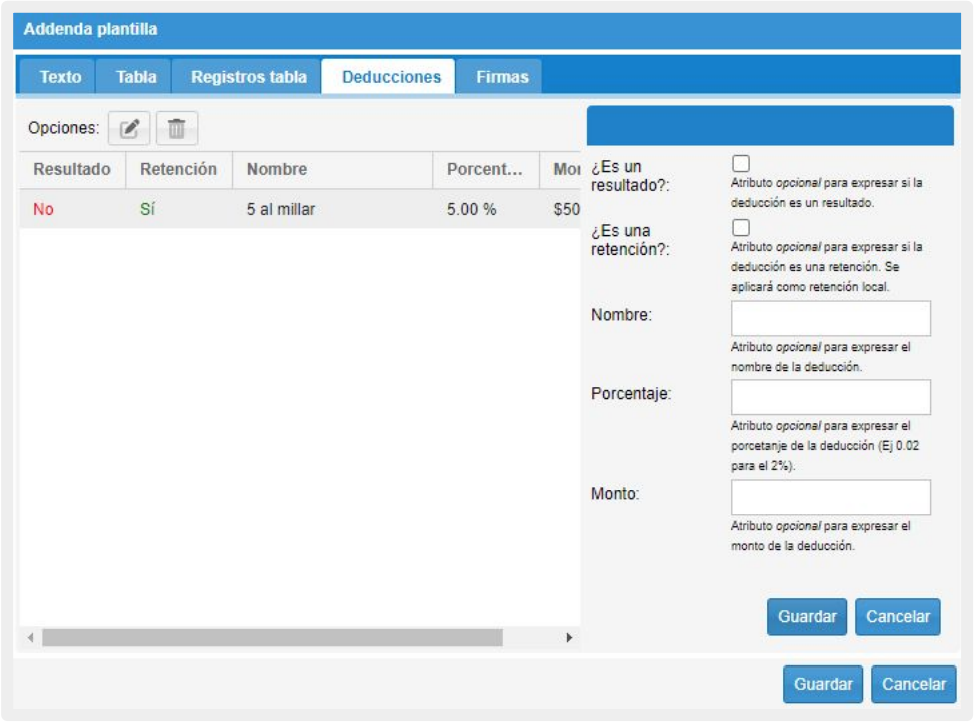
Task: Click the bottom dialog Cancelar button
Action: (x=913, y=684)
